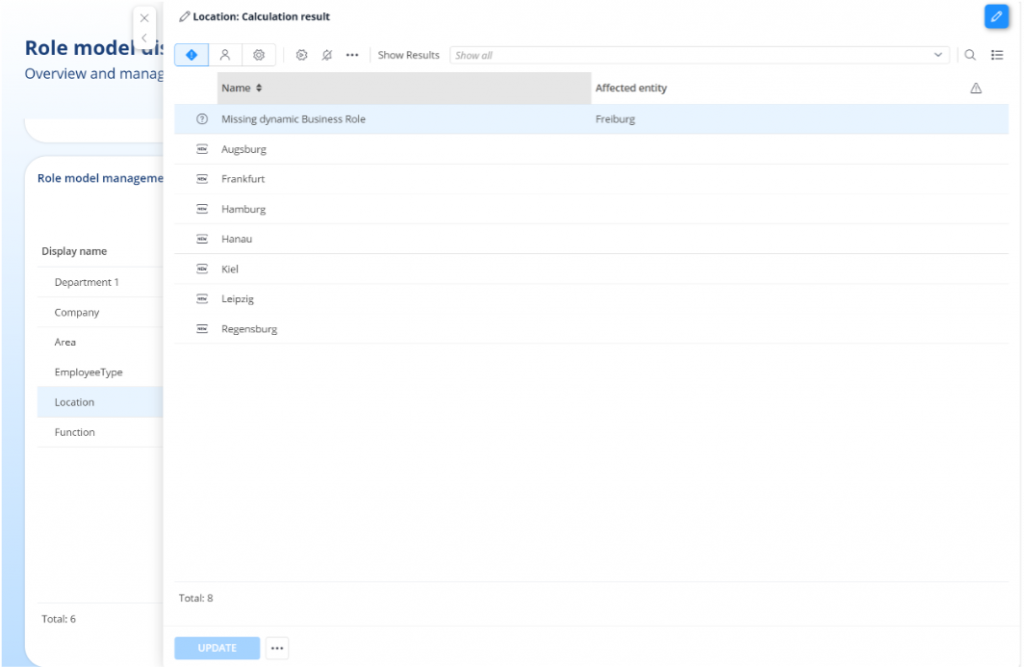The image size is (1024, 667).
Task: Sort by the Name column
Action: coord(242,88)
